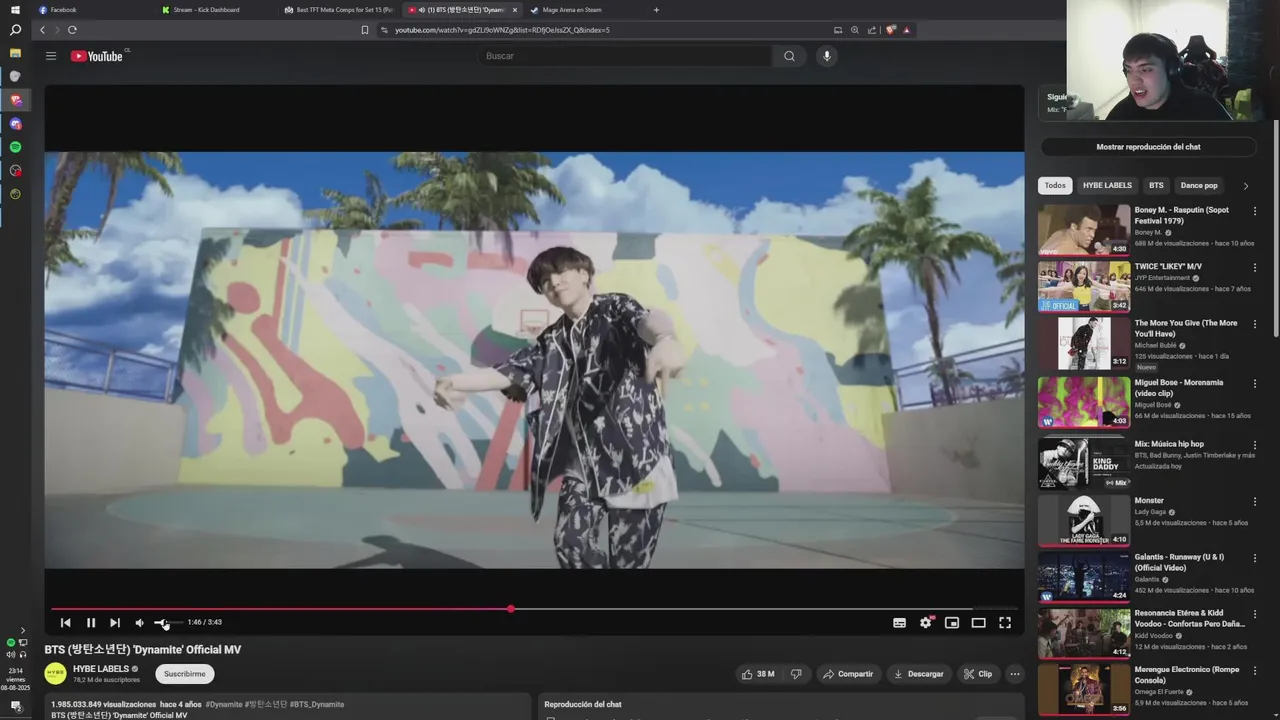
Task: Open the Brave Shields icon
Action: (890, 30)
